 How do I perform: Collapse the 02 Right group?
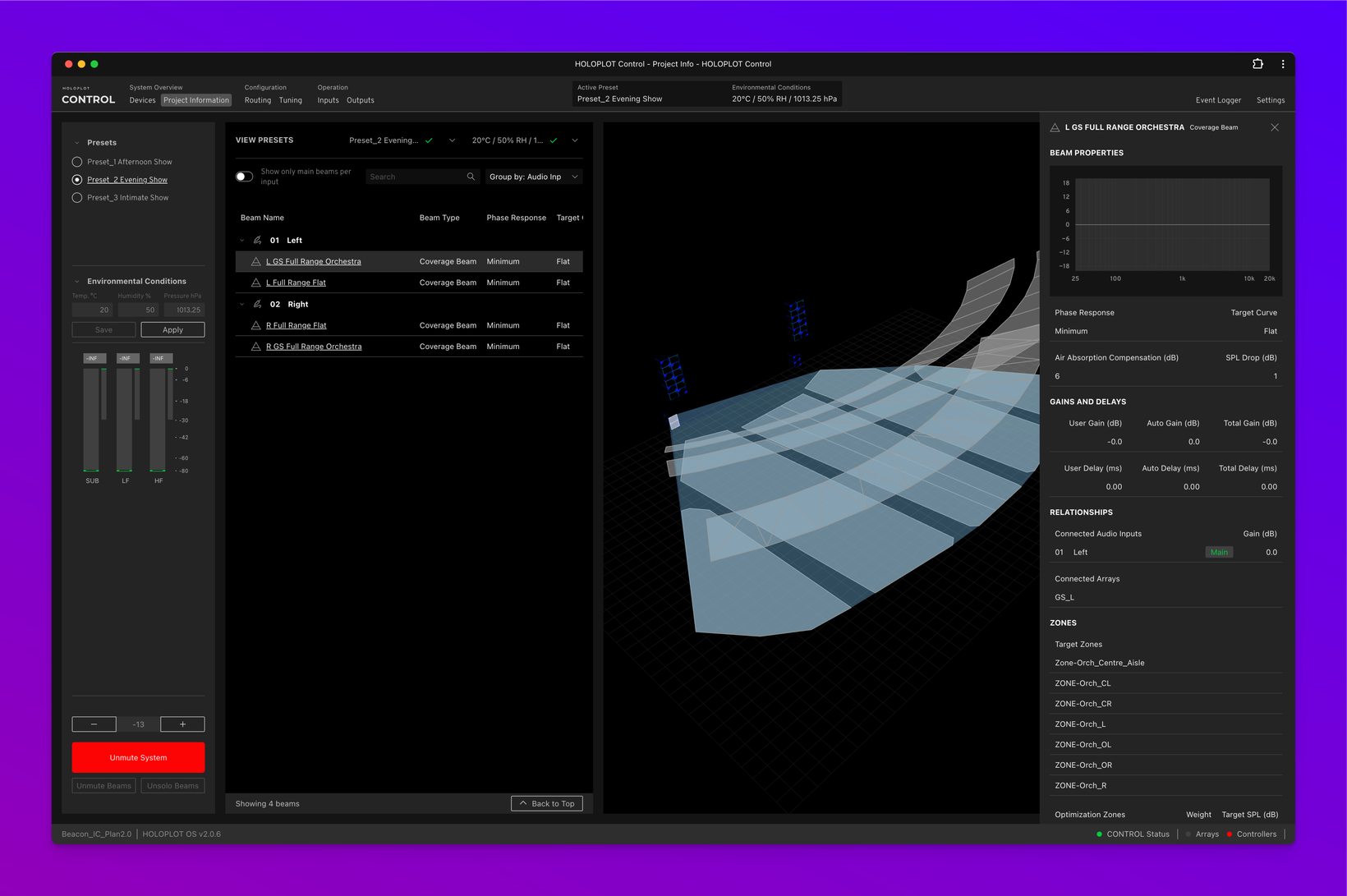pos(241,305)
